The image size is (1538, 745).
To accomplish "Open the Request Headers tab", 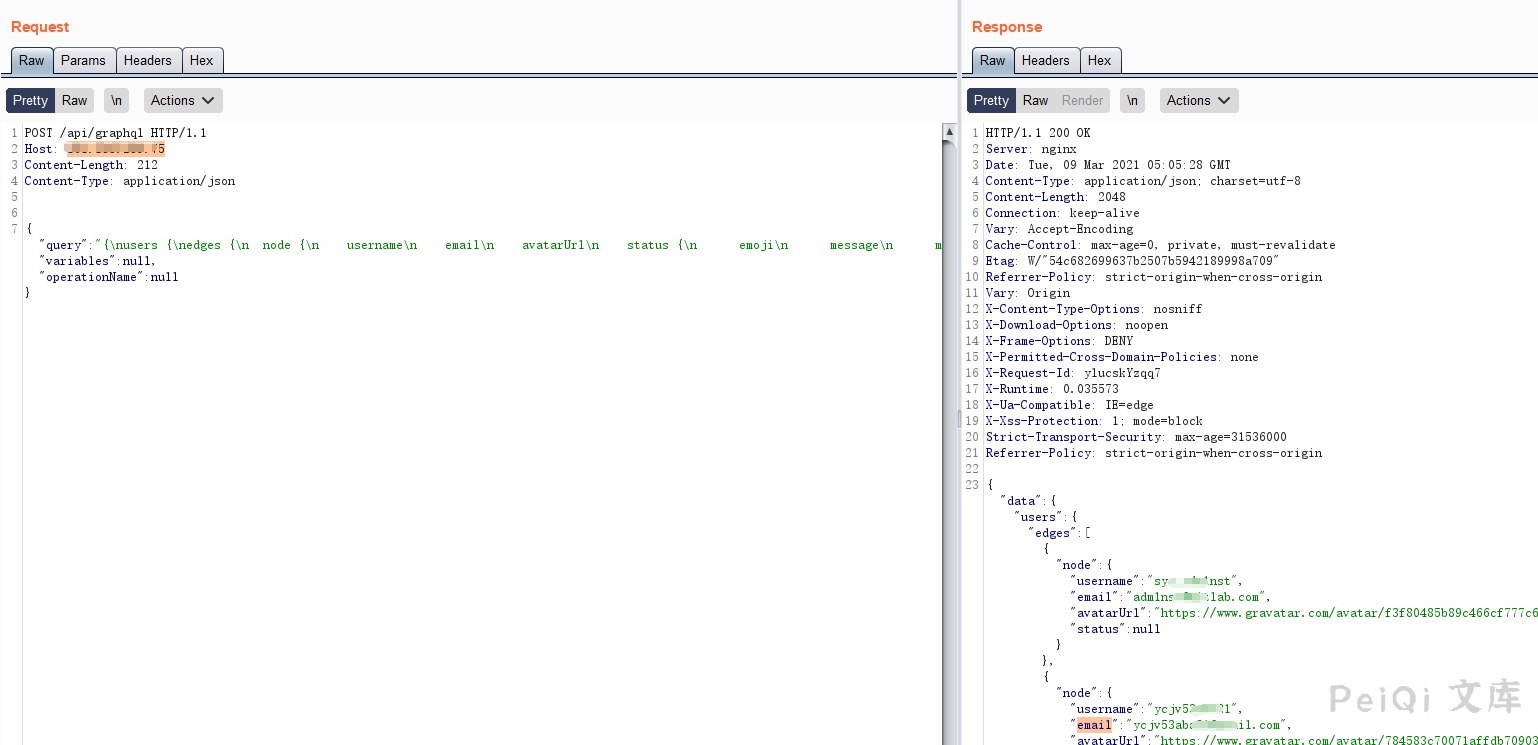I will pyautogui.click(x=147, y=60).
